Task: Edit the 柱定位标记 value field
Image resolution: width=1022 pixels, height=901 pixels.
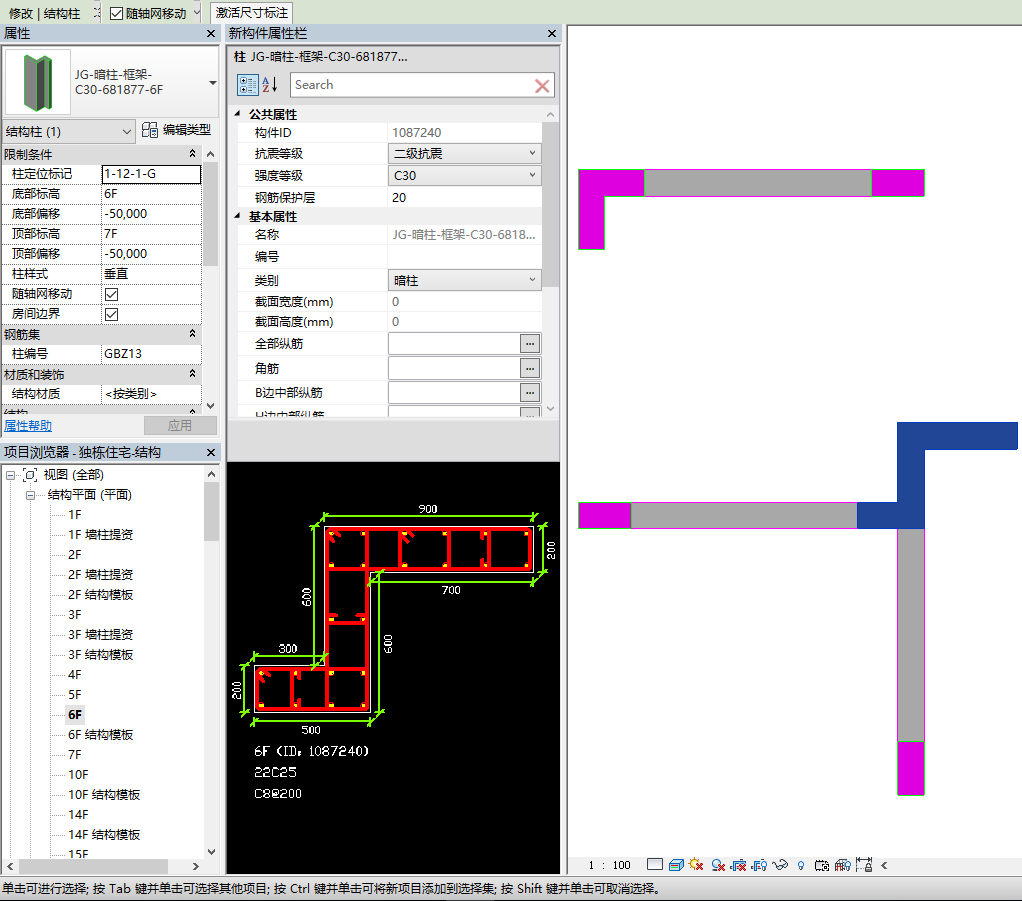Action: pos(151,174)
